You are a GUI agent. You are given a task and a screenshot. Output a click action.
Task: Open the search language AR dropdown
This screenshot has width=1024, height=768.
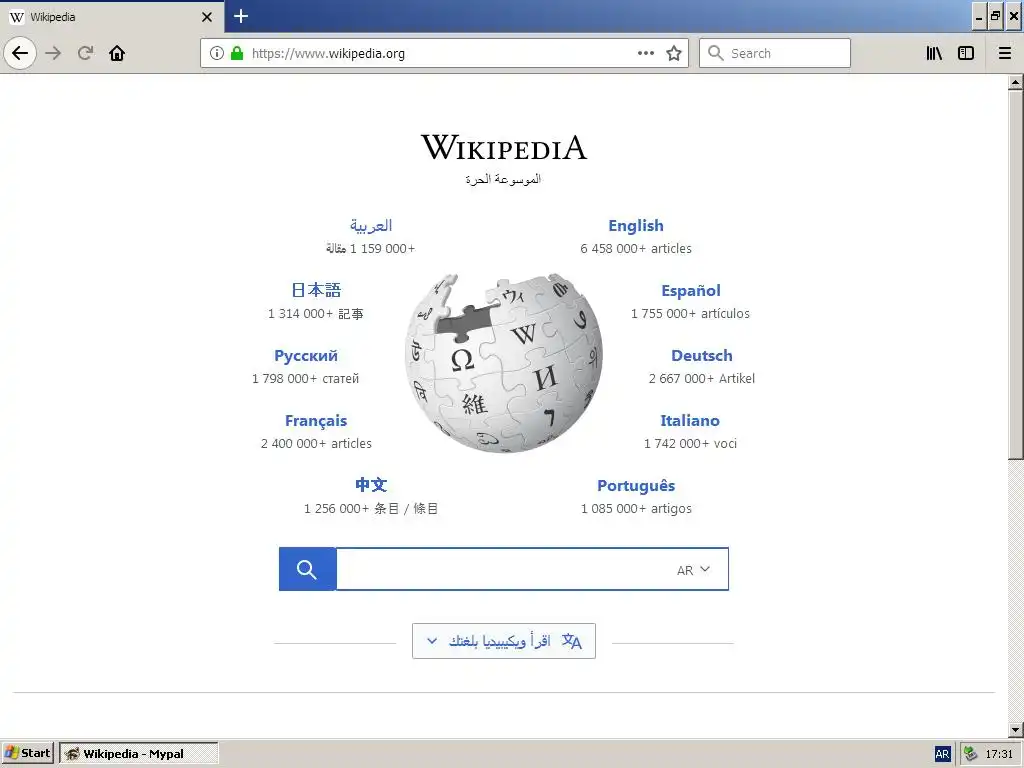coord(694,569)
